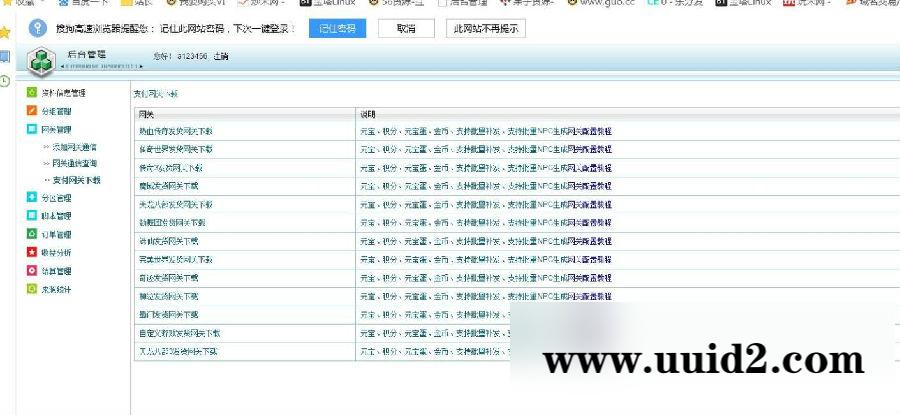Screen dimensions: 900x415
Task: Open 充值统计 sidebar menu
Action: pyautogui.click(x=56, y=289)
